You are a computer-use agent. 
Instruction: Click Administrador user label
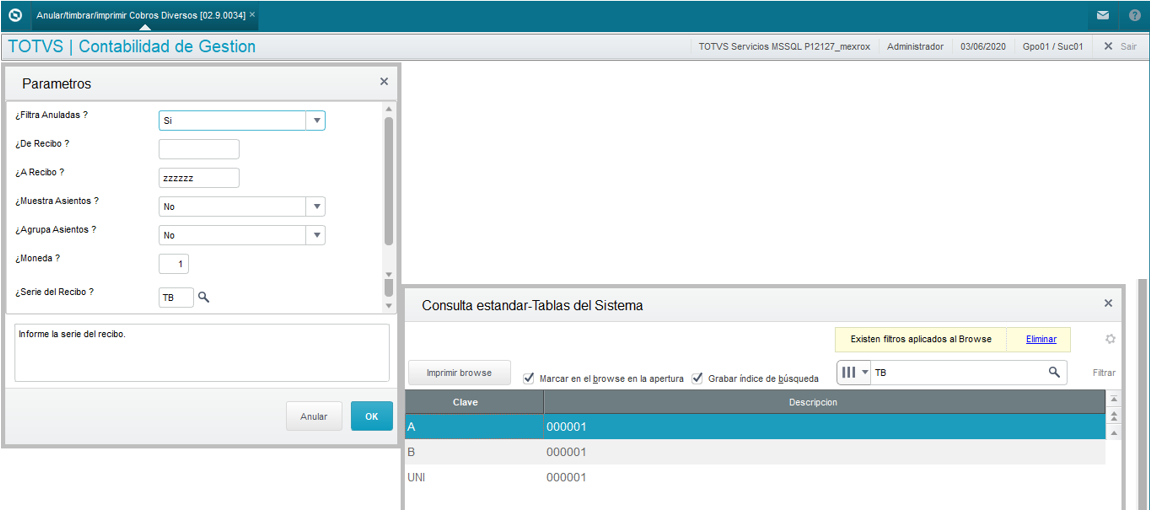915,46
